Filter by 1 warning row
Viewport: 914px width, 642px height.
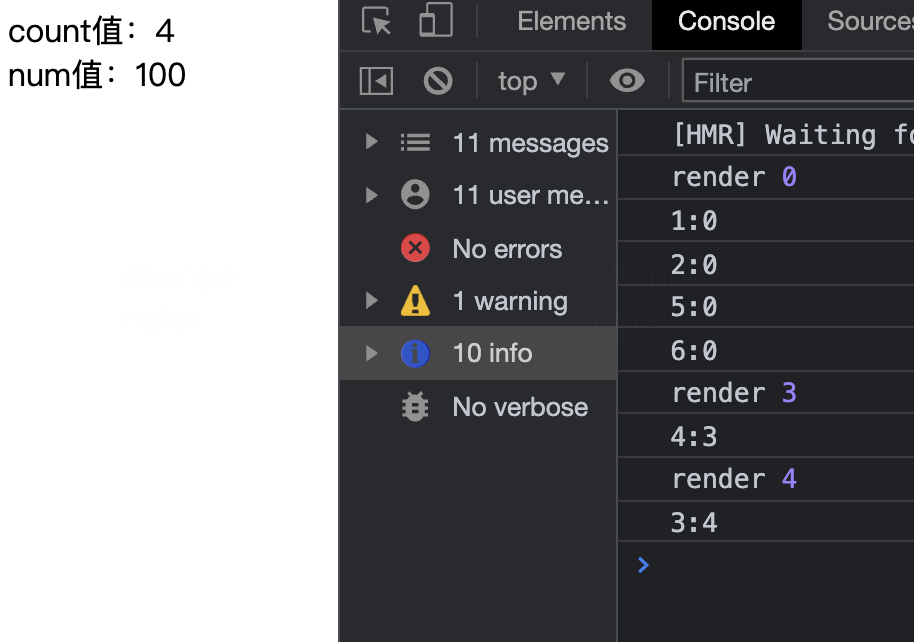(478, 300)
